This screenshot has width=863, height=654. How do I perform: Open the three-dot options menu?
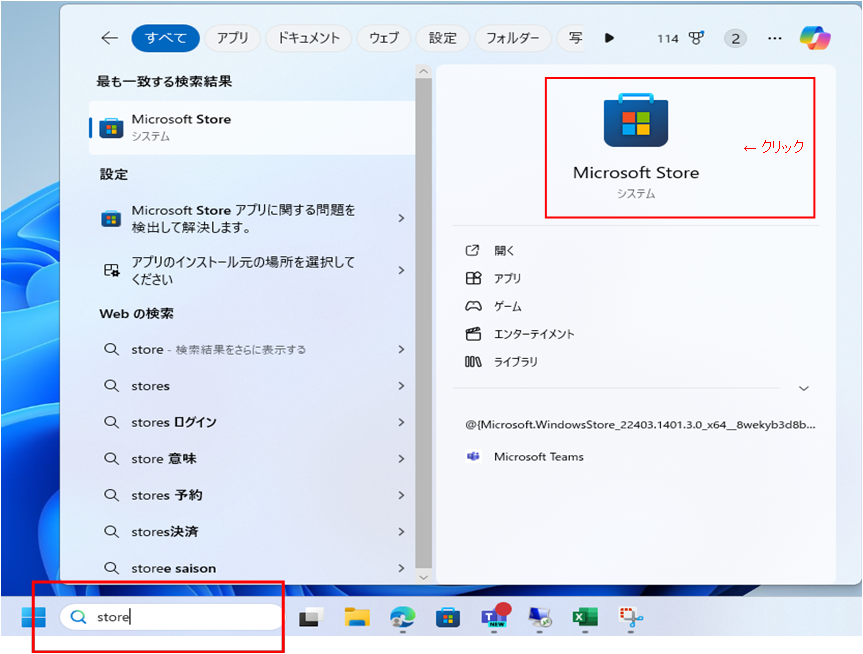point(774,39)
